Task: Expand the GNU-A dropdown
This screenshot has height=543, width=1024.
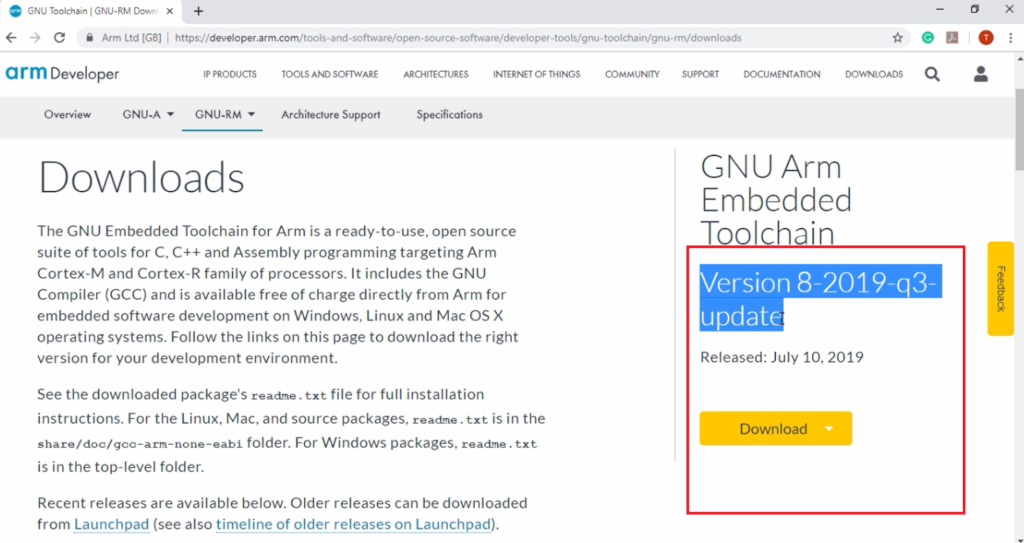Action: click(x=148, y=114)
